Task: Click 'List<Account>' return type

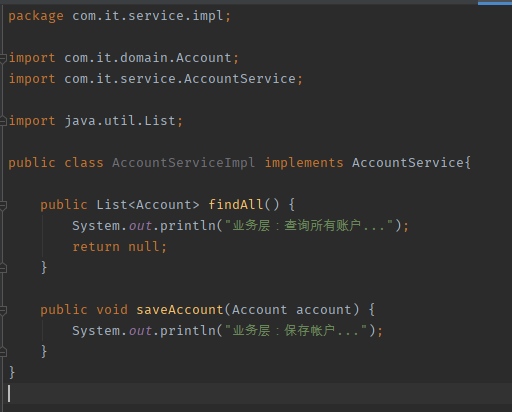Action: 148,205
